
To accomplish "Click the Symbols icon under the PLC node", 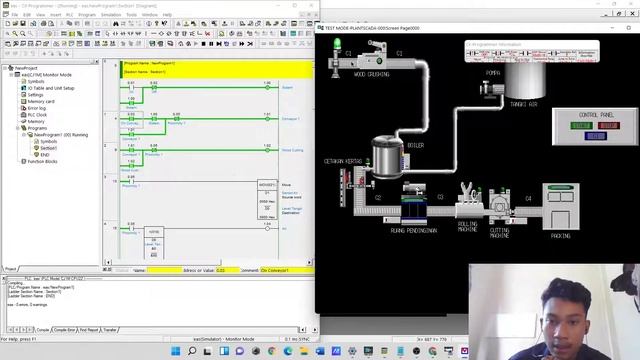I will click(x=24, y=81).
